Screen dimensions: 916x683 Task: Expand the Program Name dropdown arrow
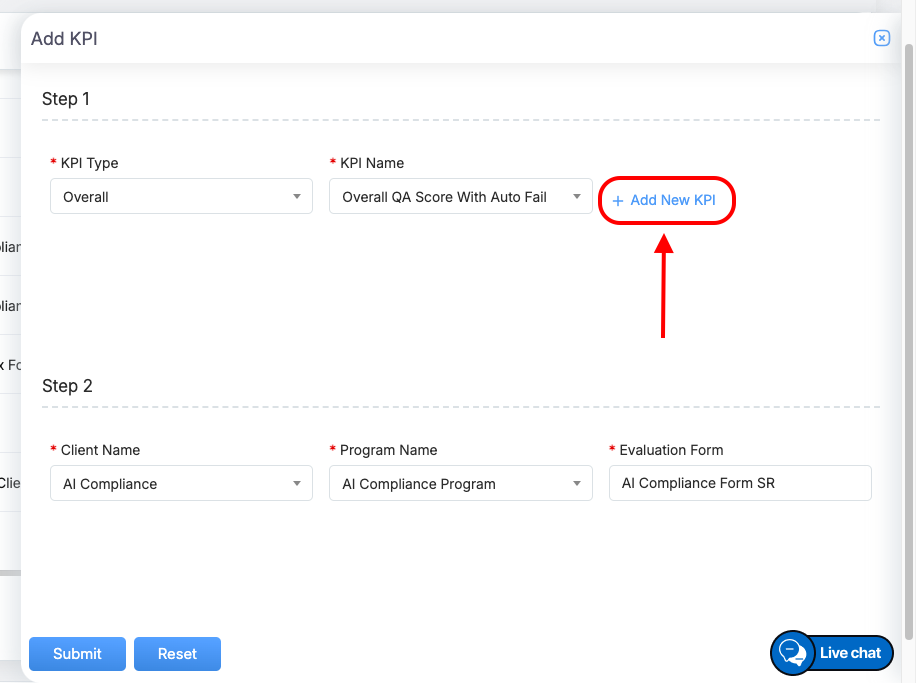(577, 484)
